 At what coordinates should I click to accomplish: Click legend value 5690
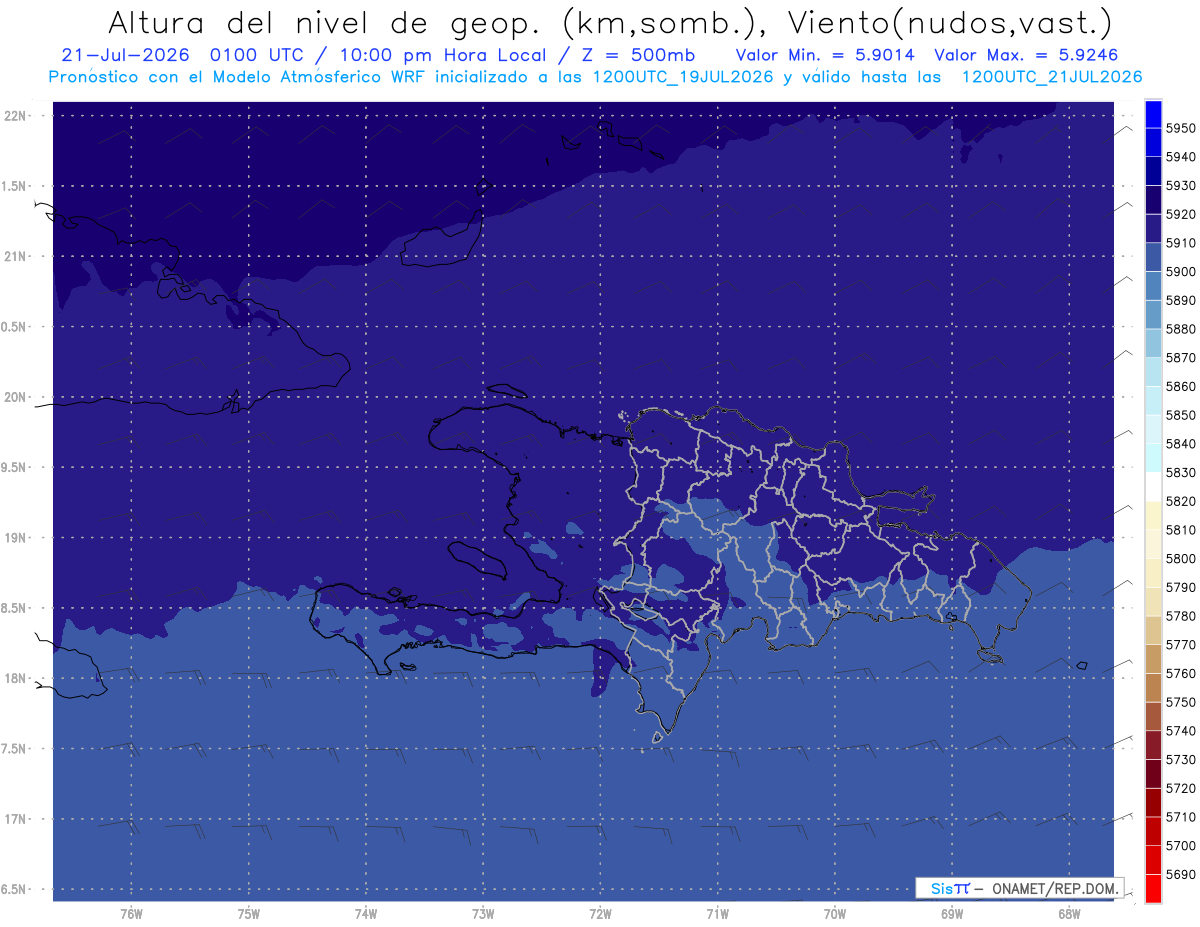point(1180,874)
